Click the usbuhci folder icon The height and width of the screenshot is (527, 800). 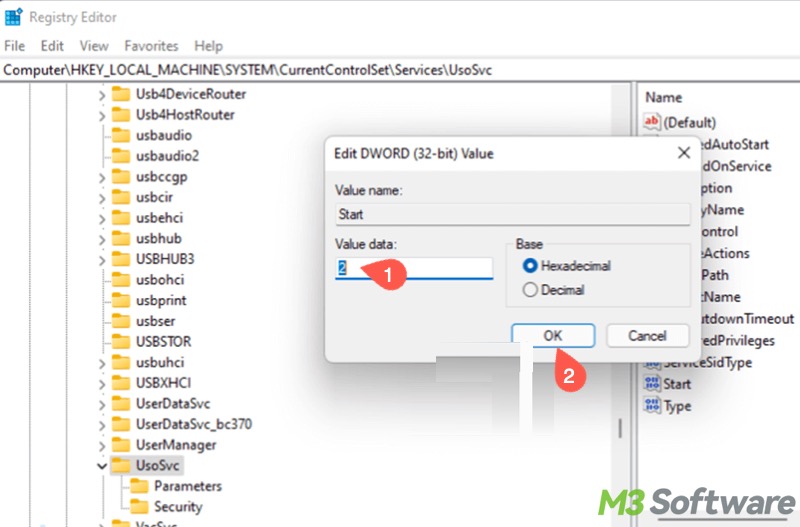pos(121,362)
